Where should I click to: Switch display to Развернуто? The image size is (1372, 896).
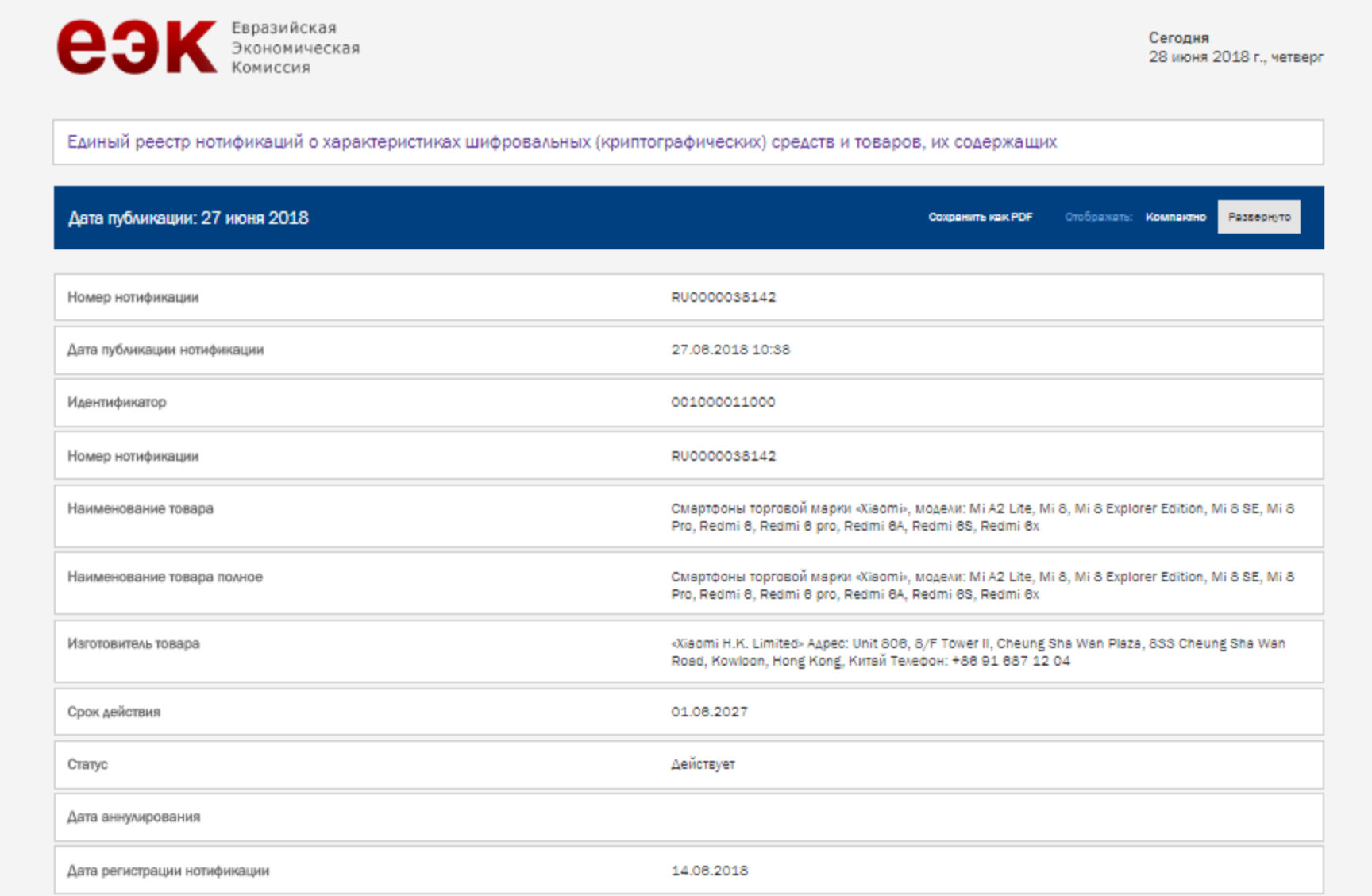[1259, 217]
